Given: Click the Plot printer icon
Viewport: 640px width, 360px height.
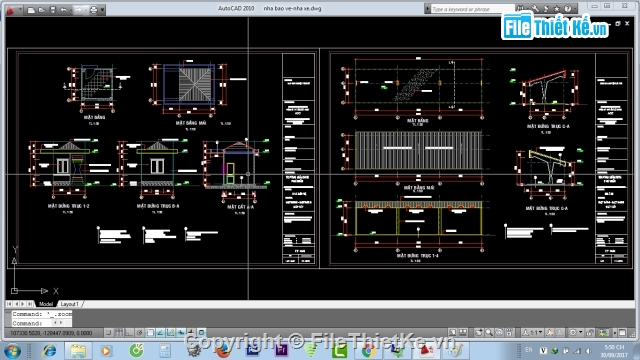Looking at the screenshot, I should (x=93, y=10).
